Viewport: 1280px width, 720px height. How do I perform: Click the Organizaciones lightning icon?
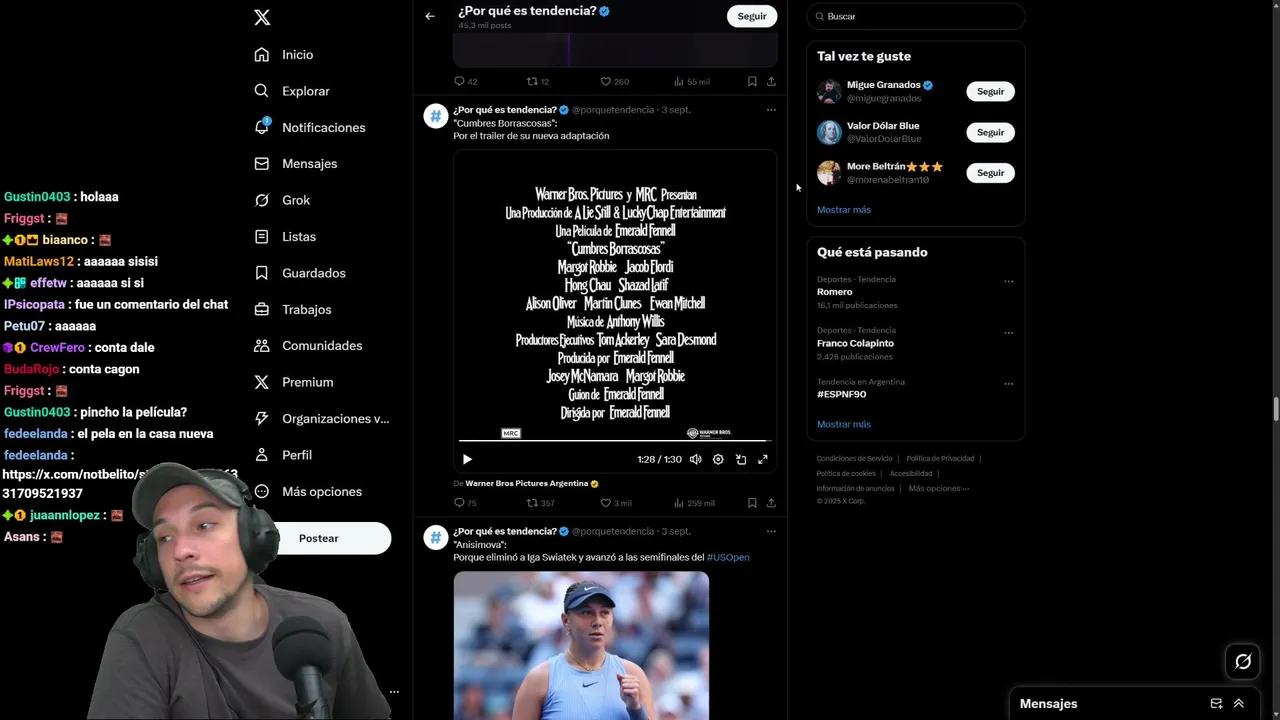click(x=262, y=418)
